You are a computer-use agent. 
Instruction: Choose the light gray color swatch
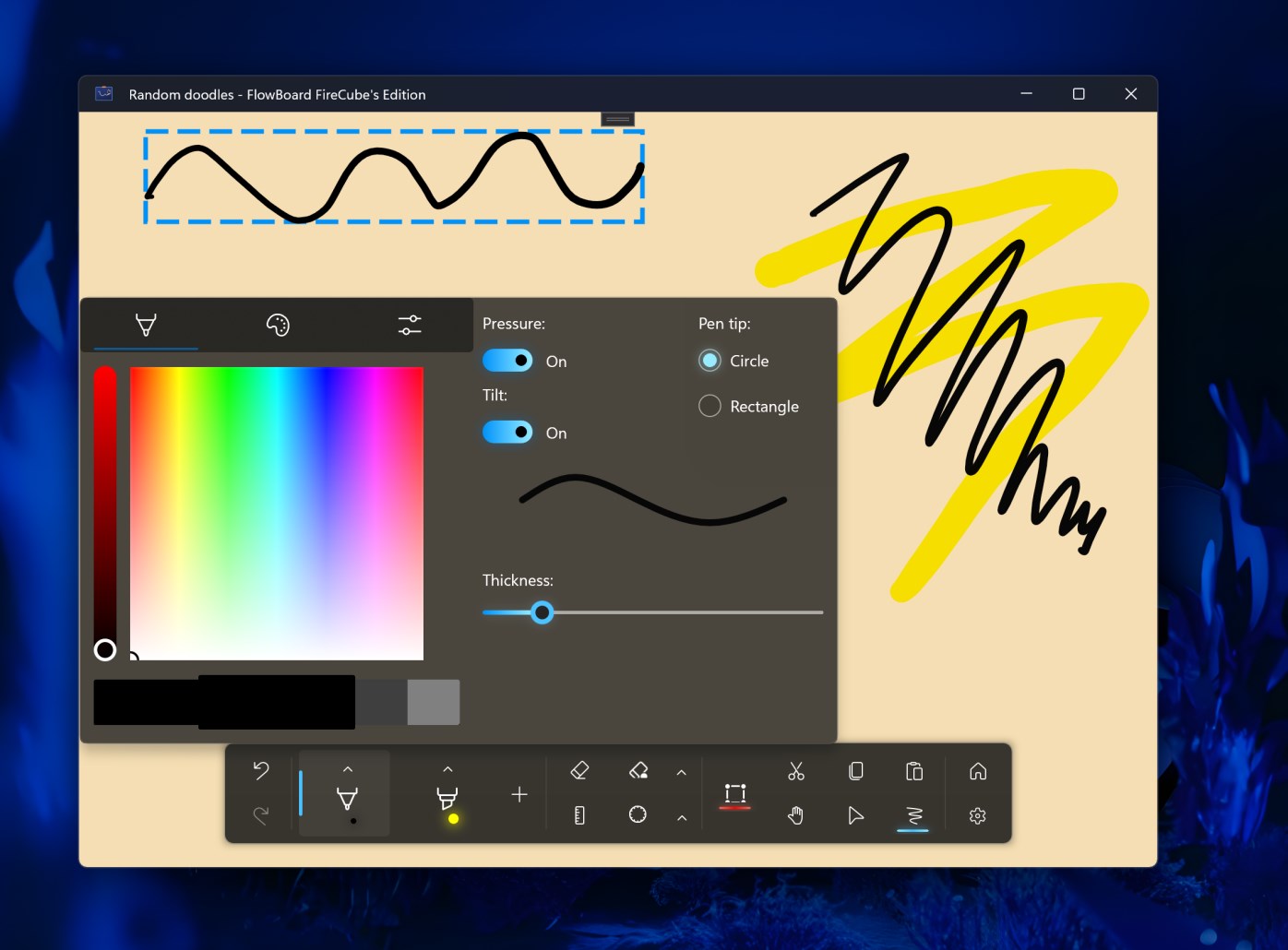pyautogui.click(x=434, y=702)
